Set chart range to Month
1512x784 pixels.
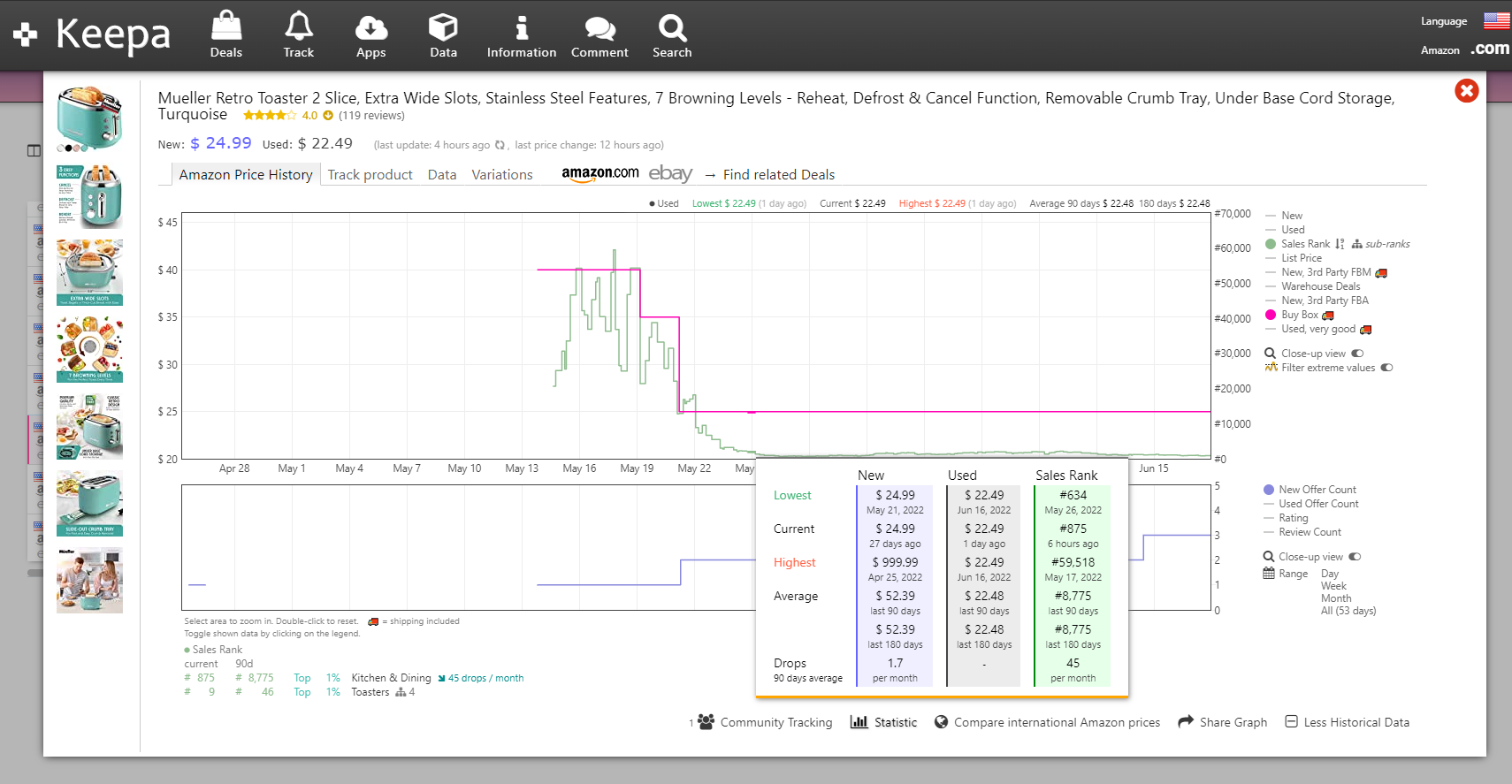[x=1336, y=598]
